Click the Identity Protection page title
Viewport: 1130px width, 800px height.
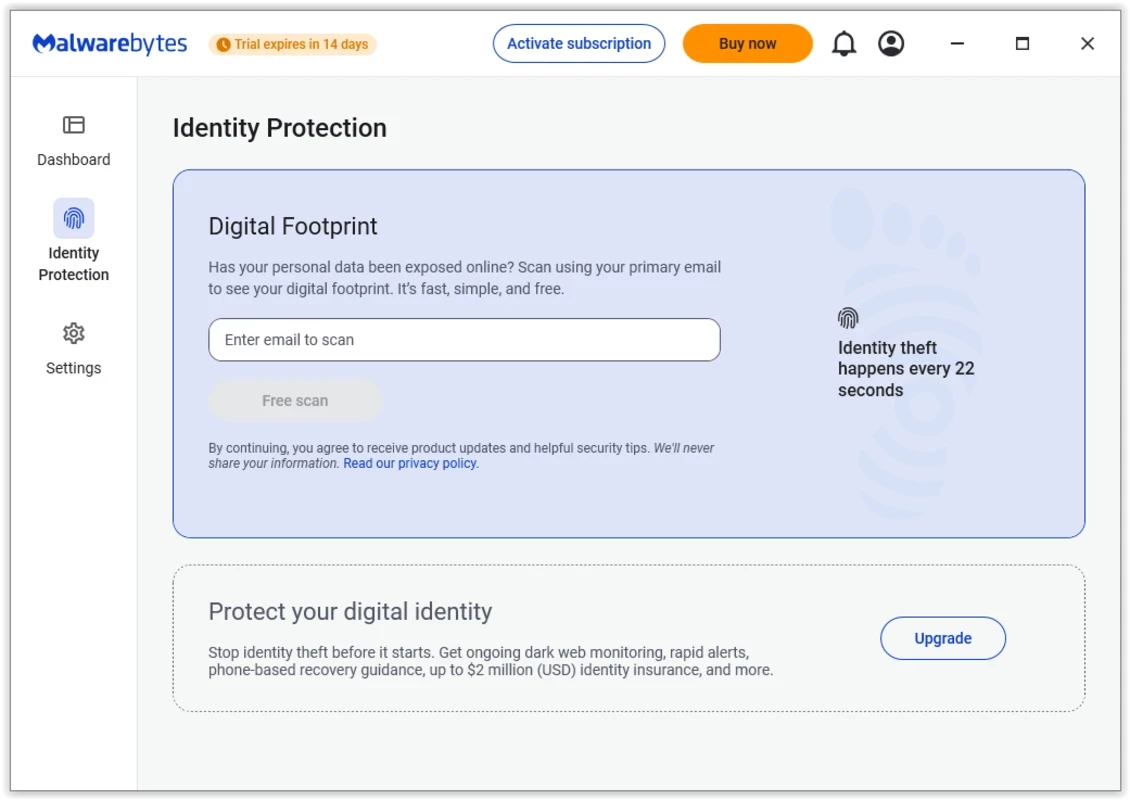pyautogui.click(x=280, y=128)
